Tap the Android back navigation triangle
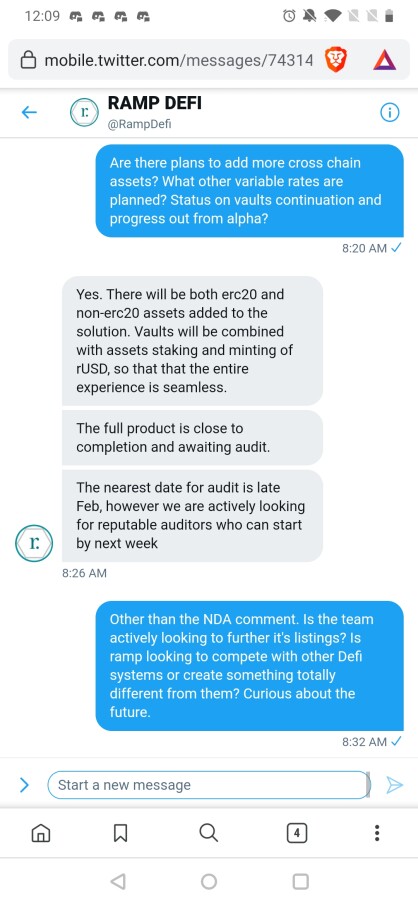 coord(118,881)
